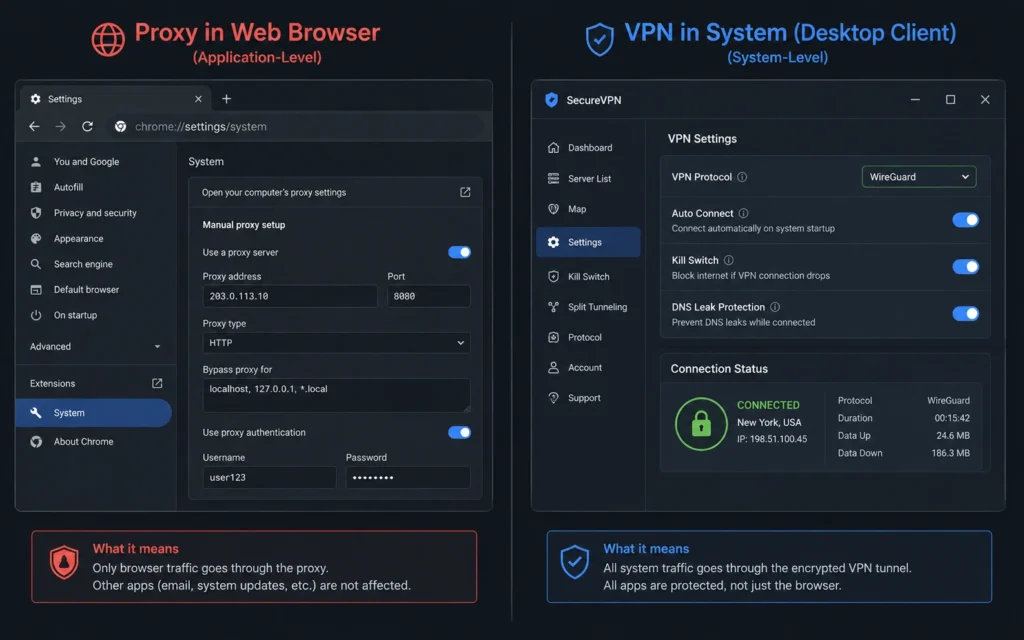Screen dimensions: 1024x640
Task: Click the Chrome logo in the address bar
Action: coord(120,127)
